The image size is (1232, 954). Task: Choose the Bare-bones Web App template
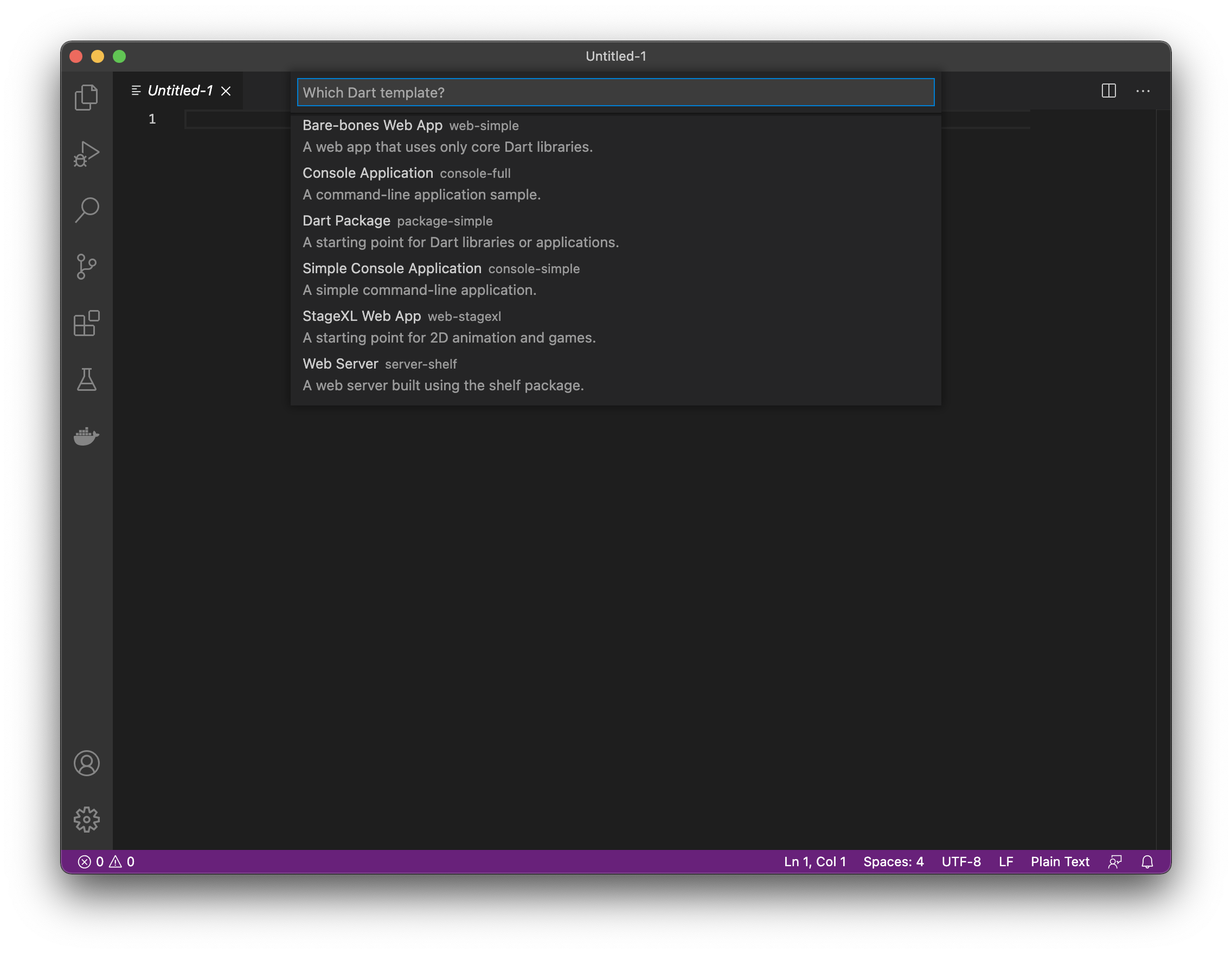tap(615, 136)
